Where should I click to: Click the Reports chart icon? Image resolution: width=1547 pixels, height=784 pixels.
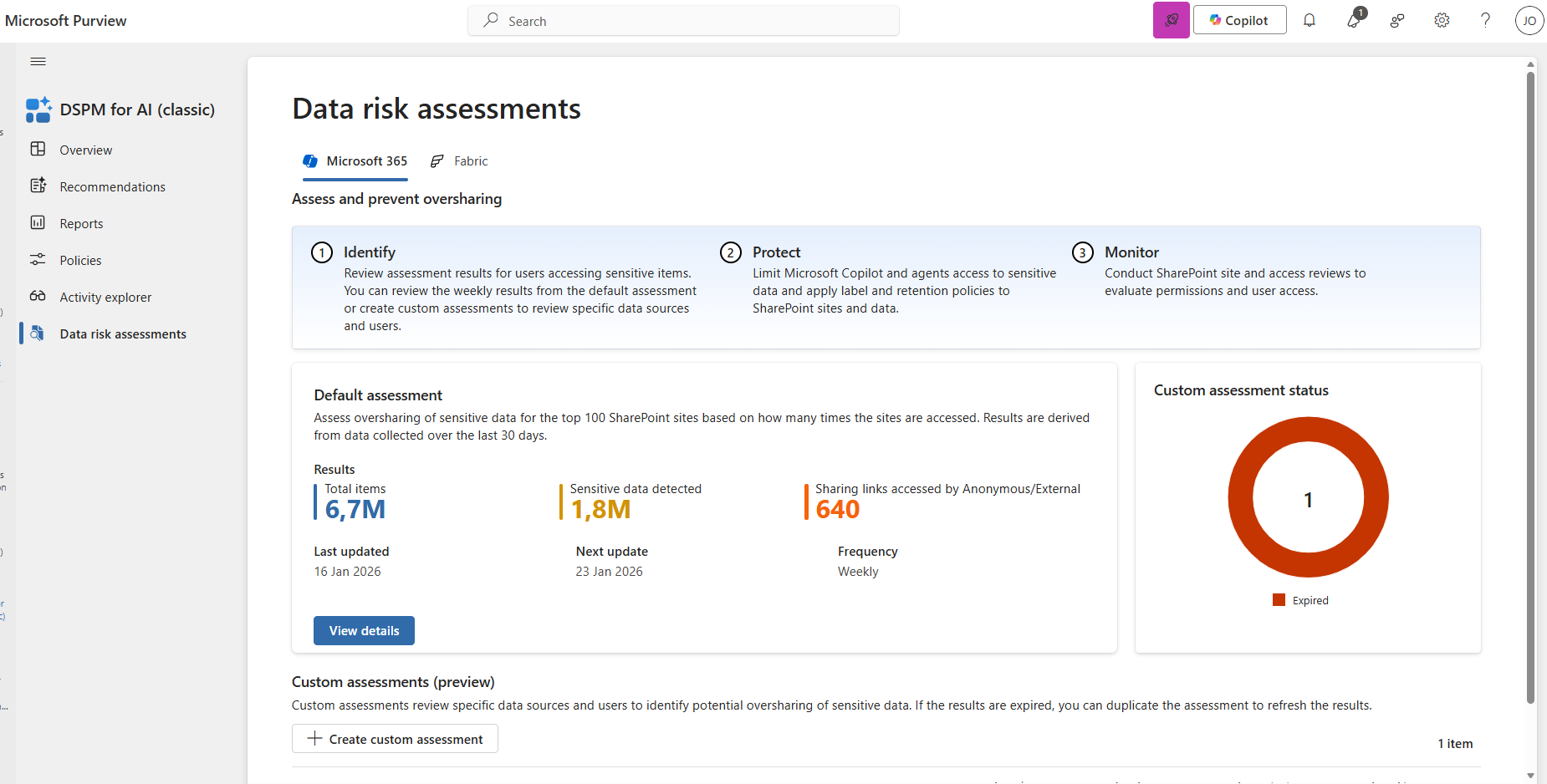pos(38,223)
